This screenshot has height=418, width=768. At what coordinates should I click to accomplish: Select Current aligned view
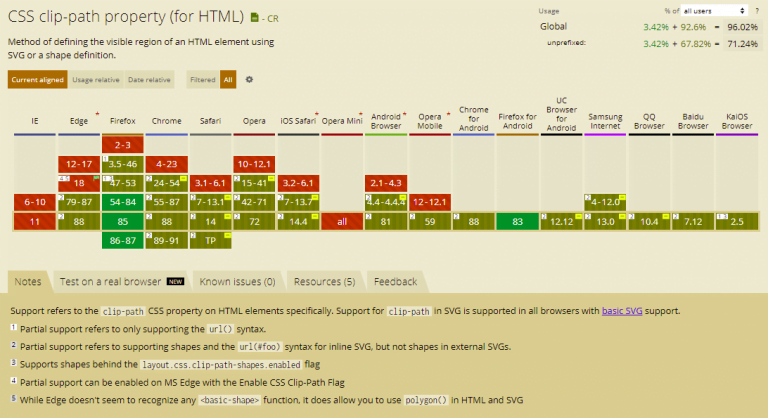(x=38, y=79)
